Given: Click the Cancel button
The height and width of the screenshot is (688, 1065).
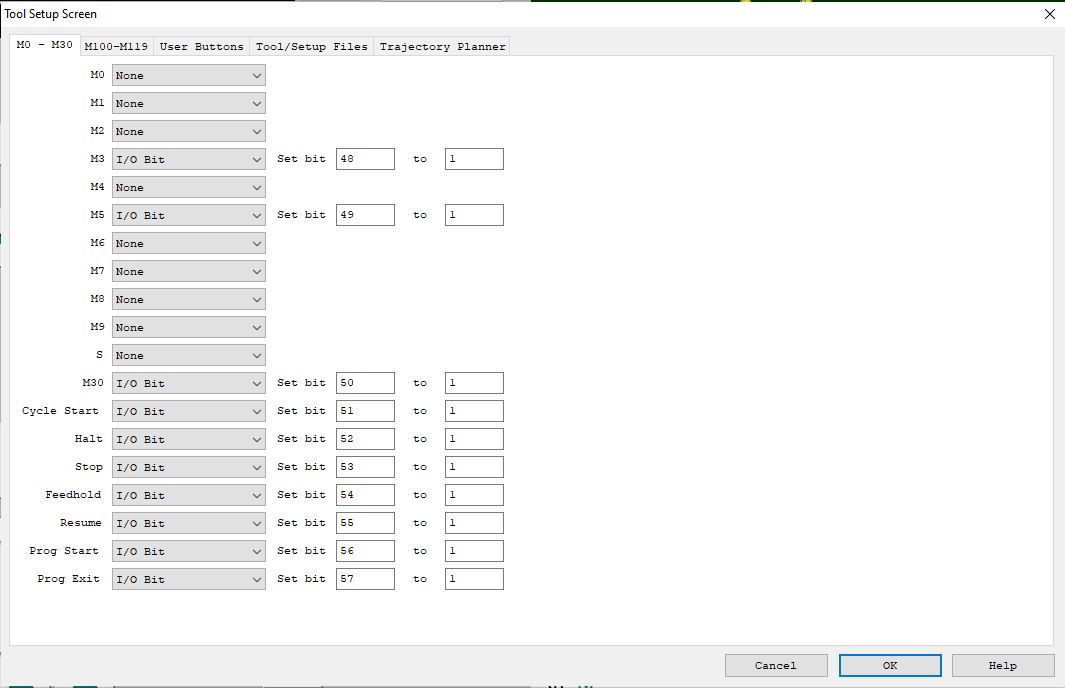Looking at the screenshot, I should (776, 666).
